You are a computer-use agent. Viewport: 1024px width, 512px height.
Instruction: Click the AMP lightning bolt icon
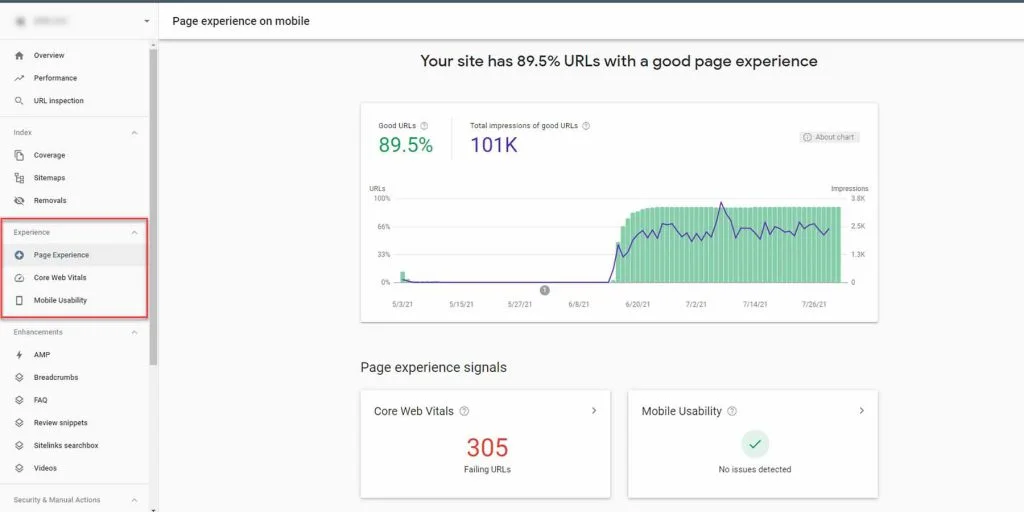(19, 355)
